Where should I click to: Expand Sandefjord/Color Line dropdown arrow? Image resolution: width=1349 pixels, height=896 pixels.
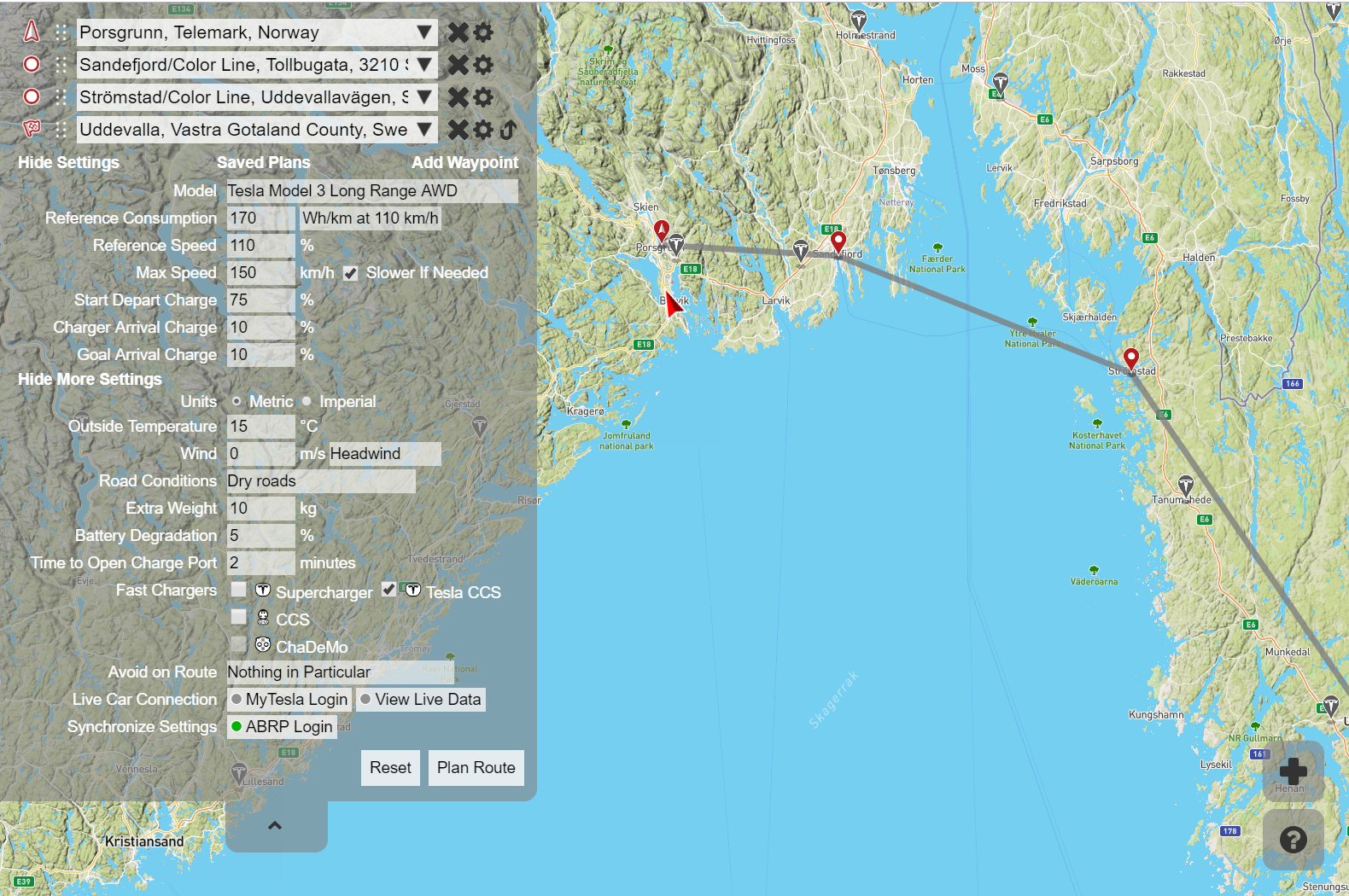click(423, 65)
